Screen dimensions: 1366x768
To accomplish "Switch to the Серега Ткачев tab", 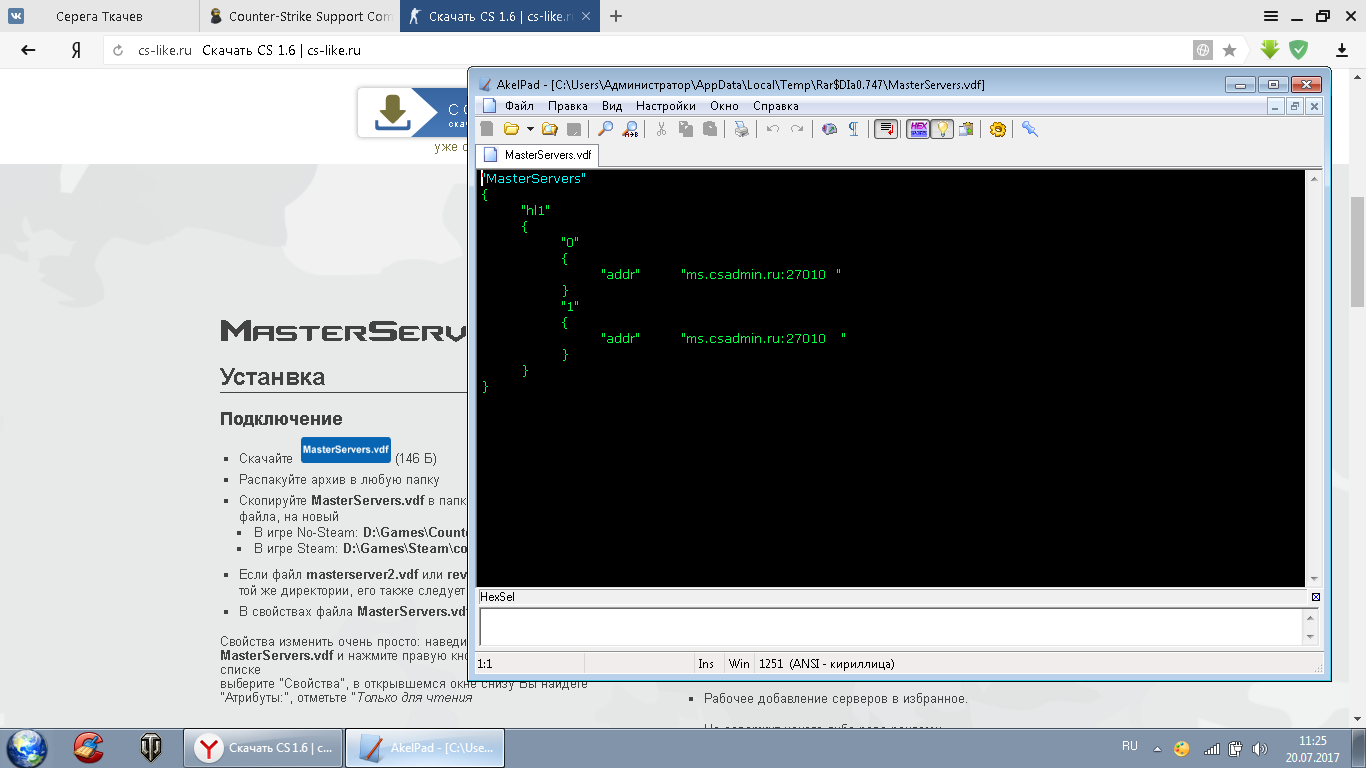I will click(x=100, y=17).
